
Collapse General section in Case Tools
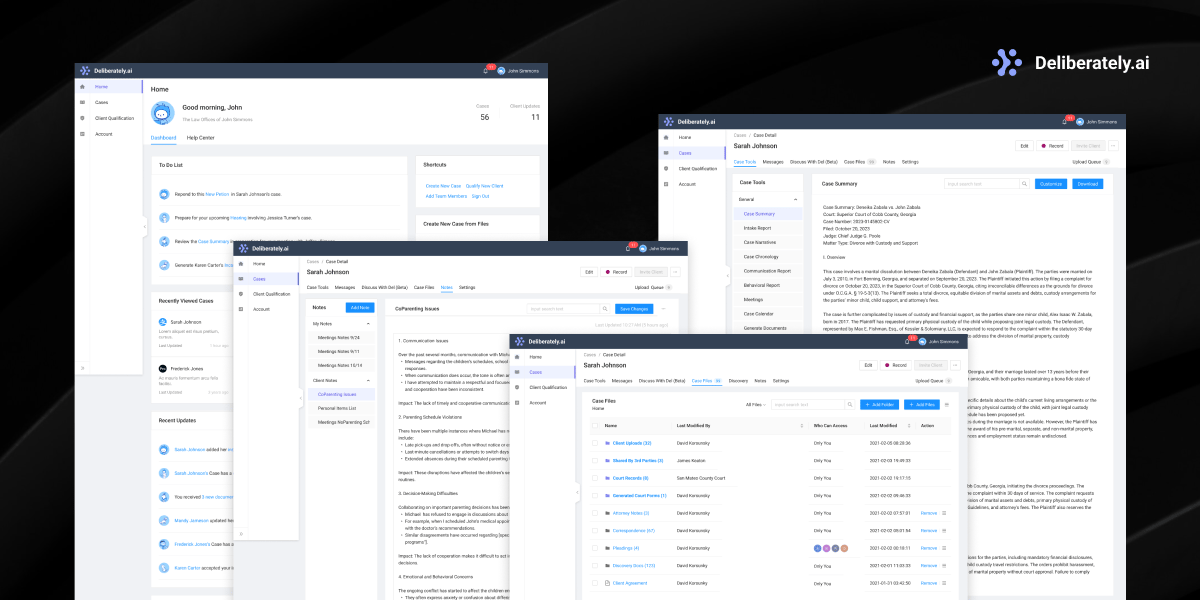point(796,200)
